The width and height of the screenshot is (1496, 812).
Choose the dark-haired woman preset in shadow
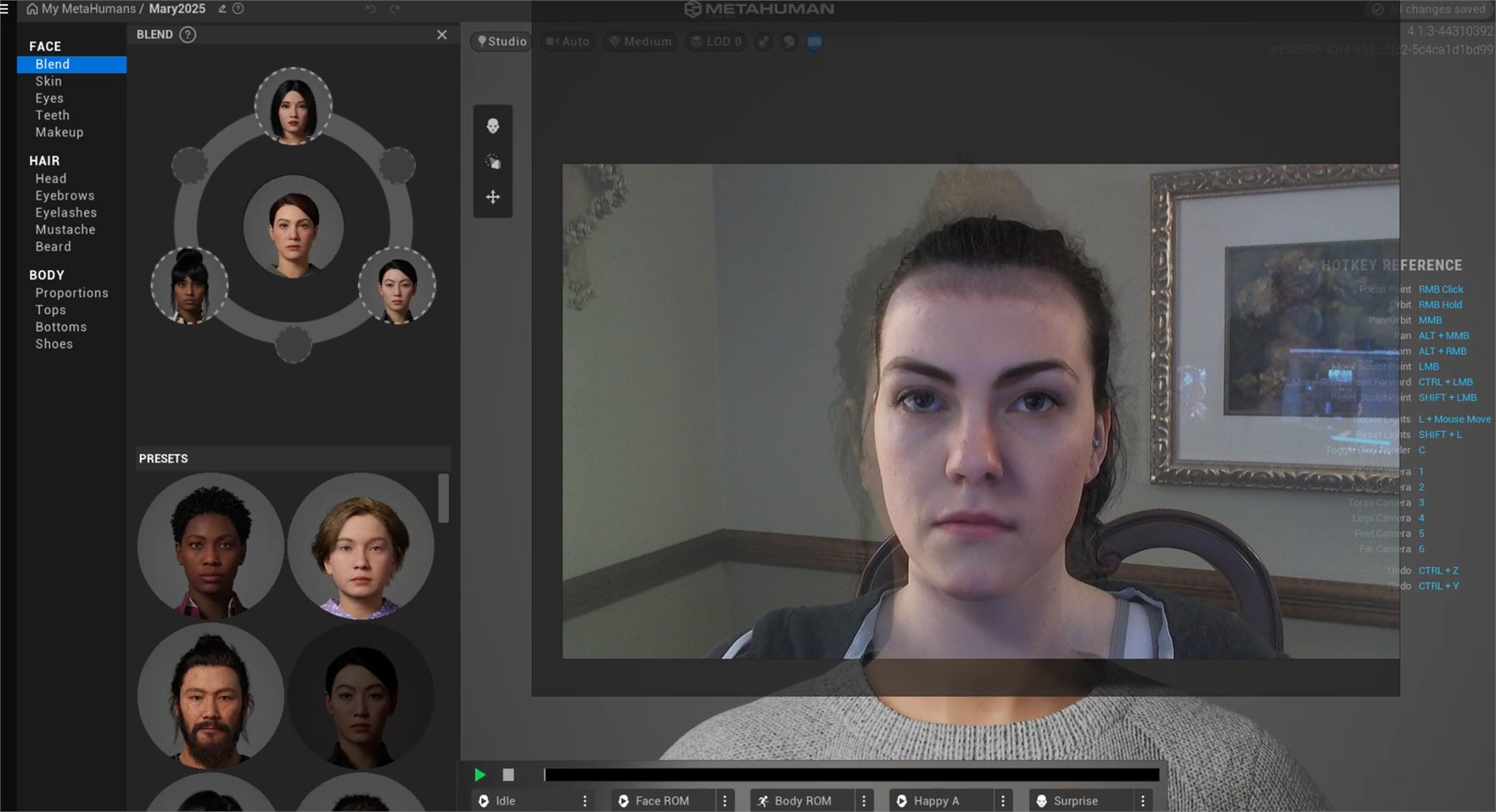[361, 696]
